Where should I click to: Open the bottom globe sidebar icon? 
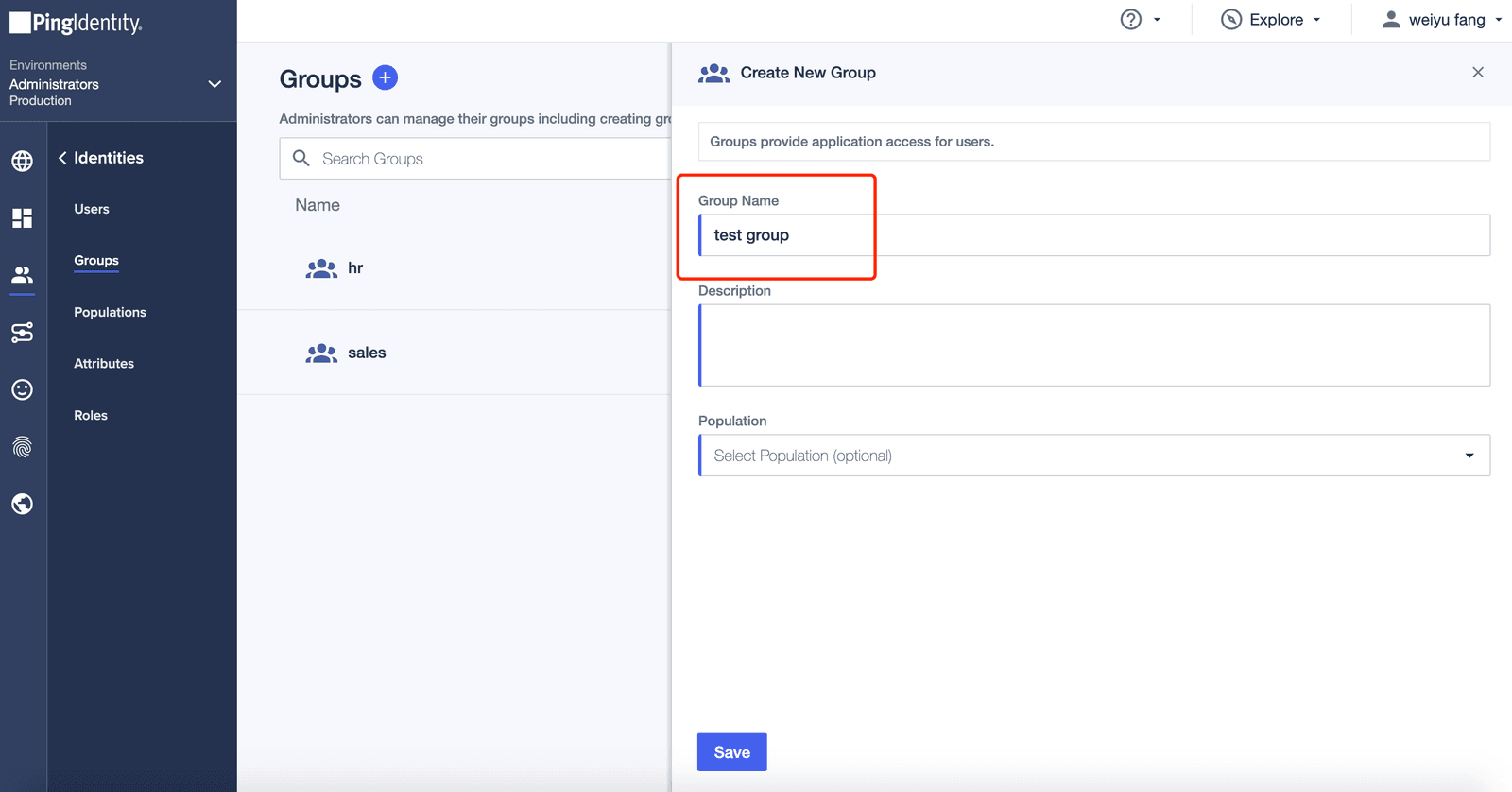(x=23, y=504)
